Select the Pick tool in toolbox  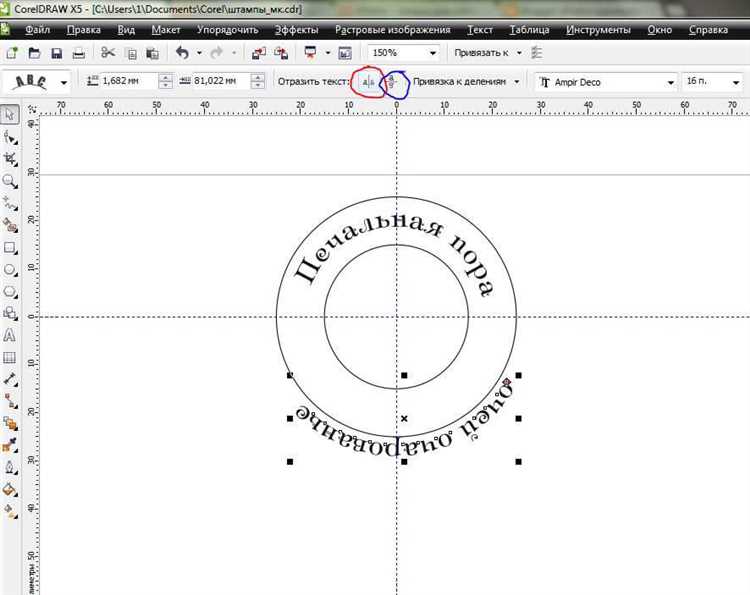(10, 115)
